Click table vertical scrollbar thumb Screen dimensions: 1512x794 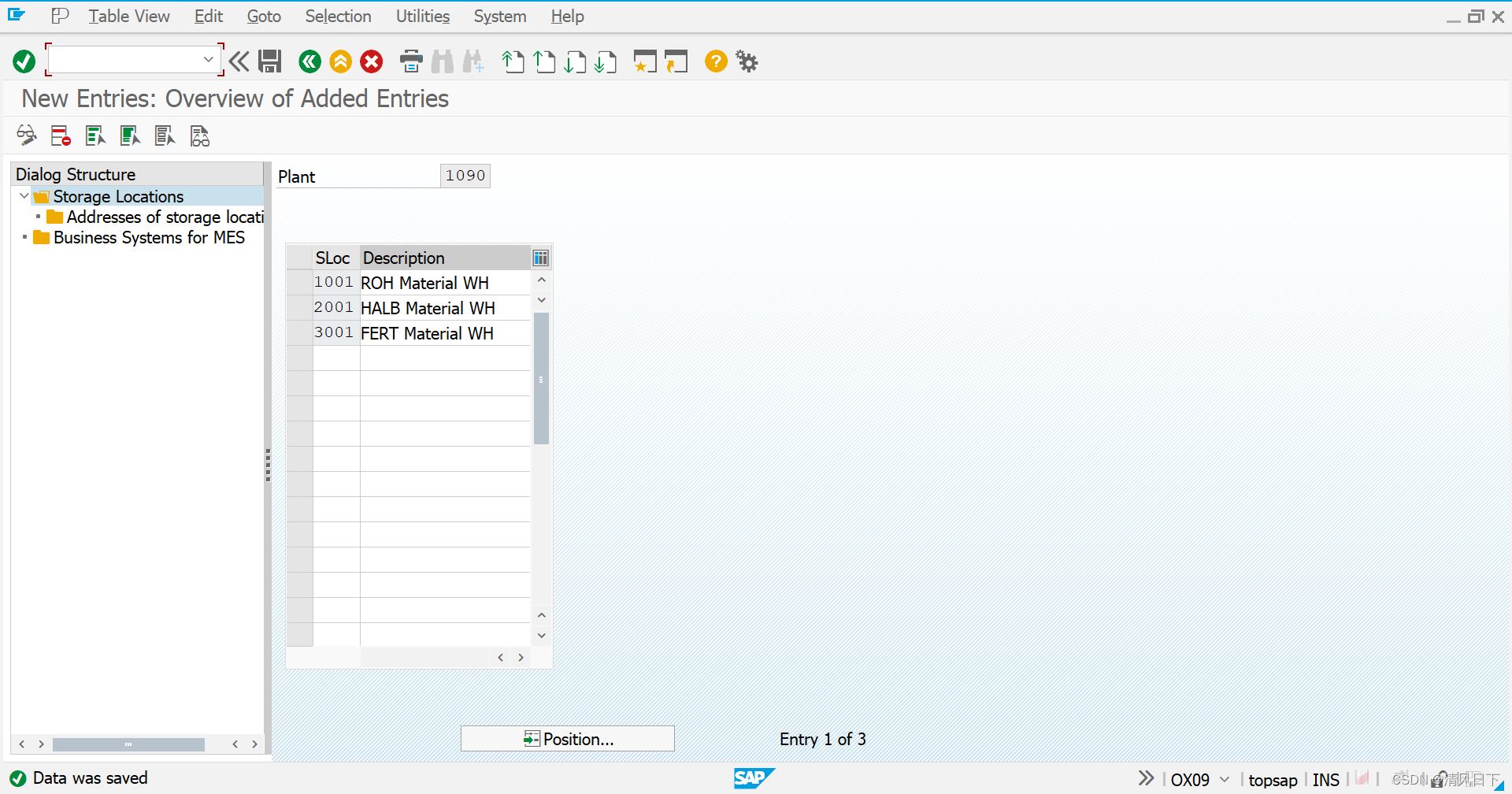[541, 379]
